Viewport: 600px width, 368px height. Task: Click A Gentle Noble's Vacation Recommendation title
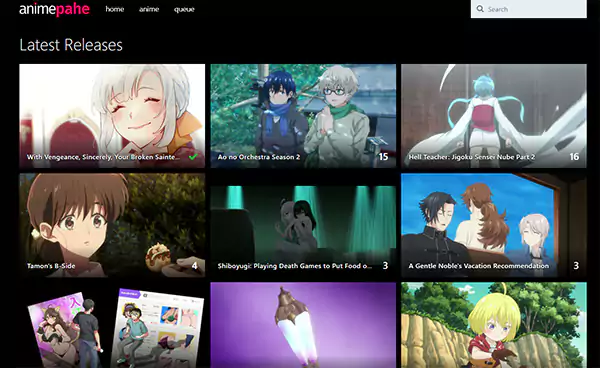coord(479,266)
